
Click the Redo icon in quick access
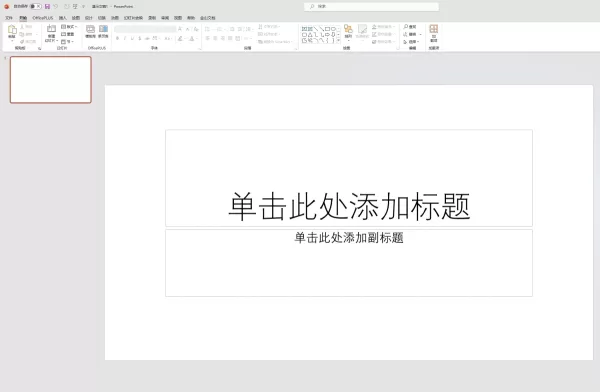tap(67, 7)
